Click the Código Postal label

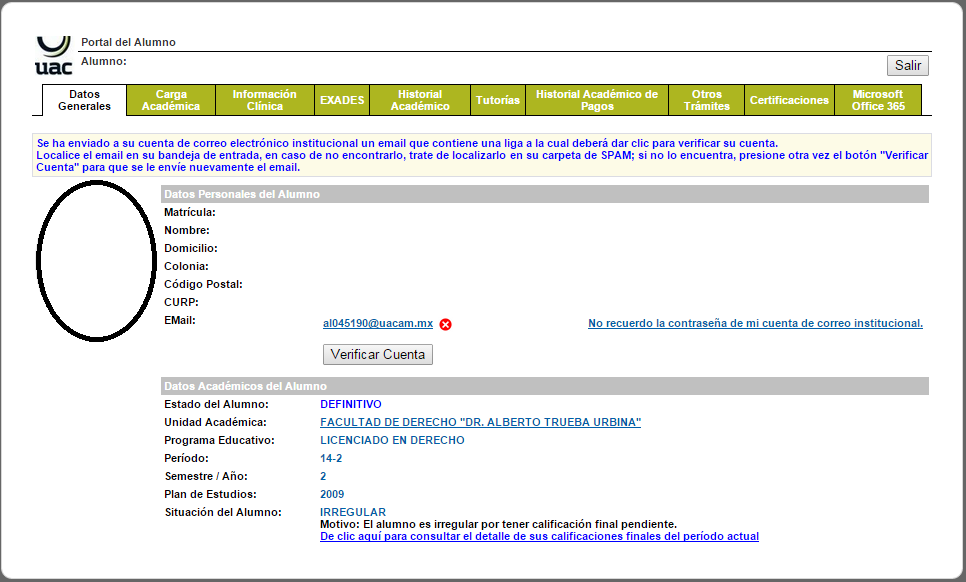[203, 285]
